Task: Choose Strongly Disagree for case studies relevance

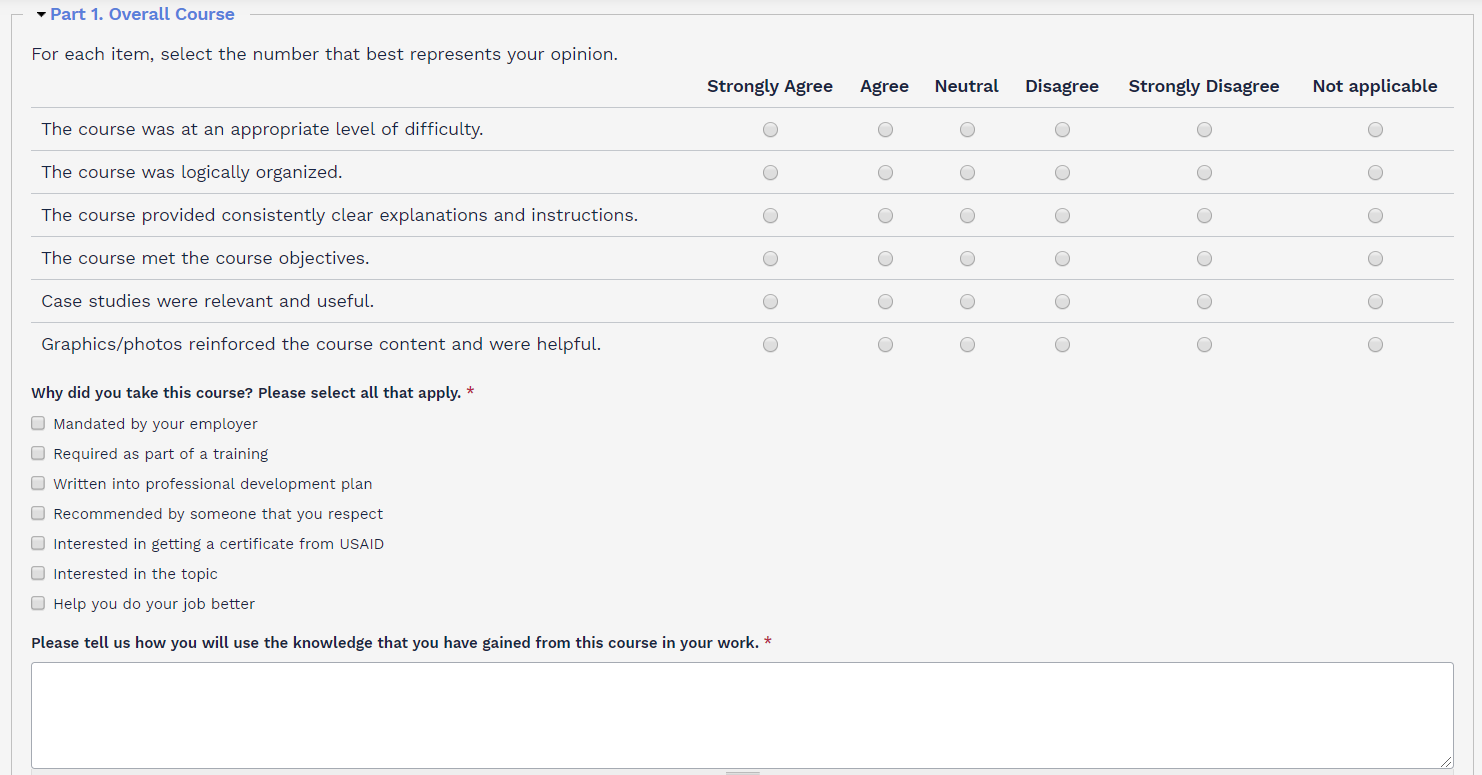Action: coord(1204,302)
